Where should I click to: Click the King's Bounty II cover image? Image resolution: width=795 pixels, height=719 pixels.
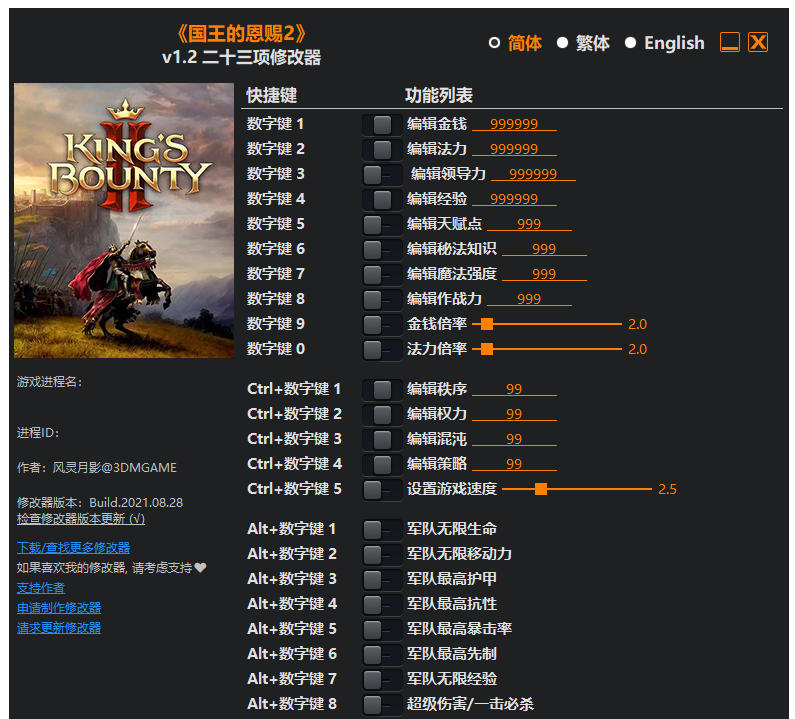124,221
